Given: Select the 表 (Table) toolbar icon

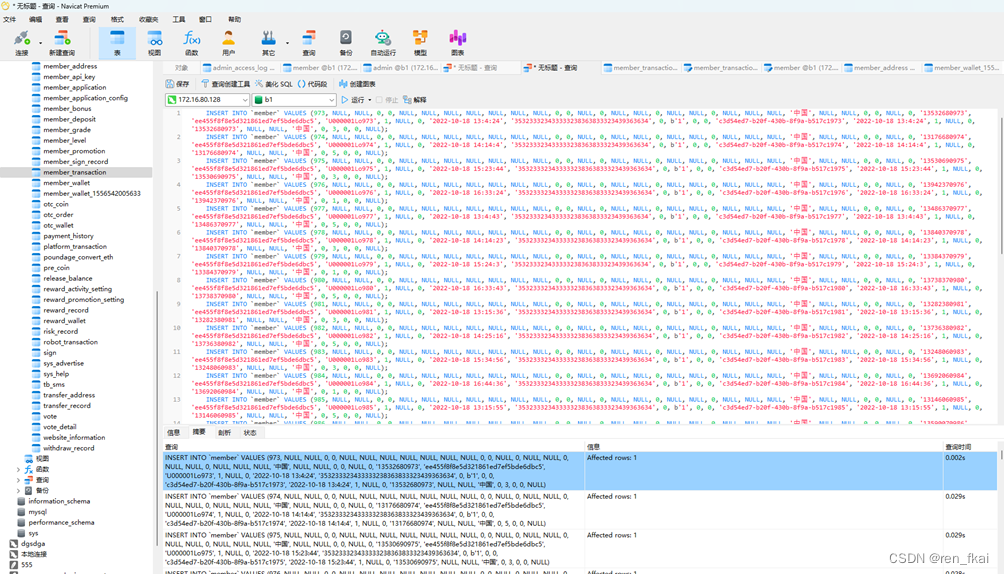Looking at the screenshot, I should (117, 42).
